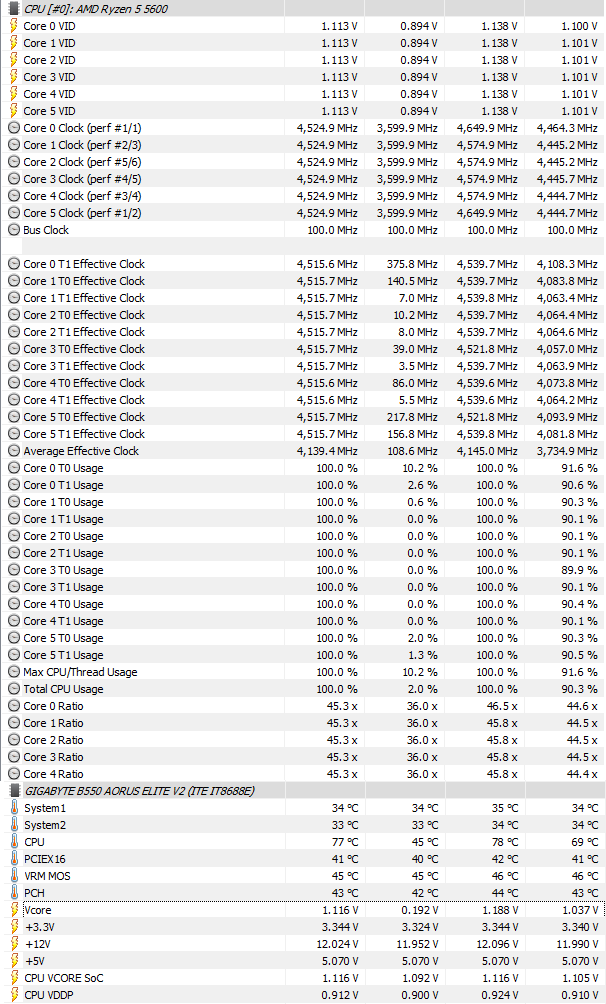
Task: Click the round icon beside Average Effective Clock
Action: (13, 451)
